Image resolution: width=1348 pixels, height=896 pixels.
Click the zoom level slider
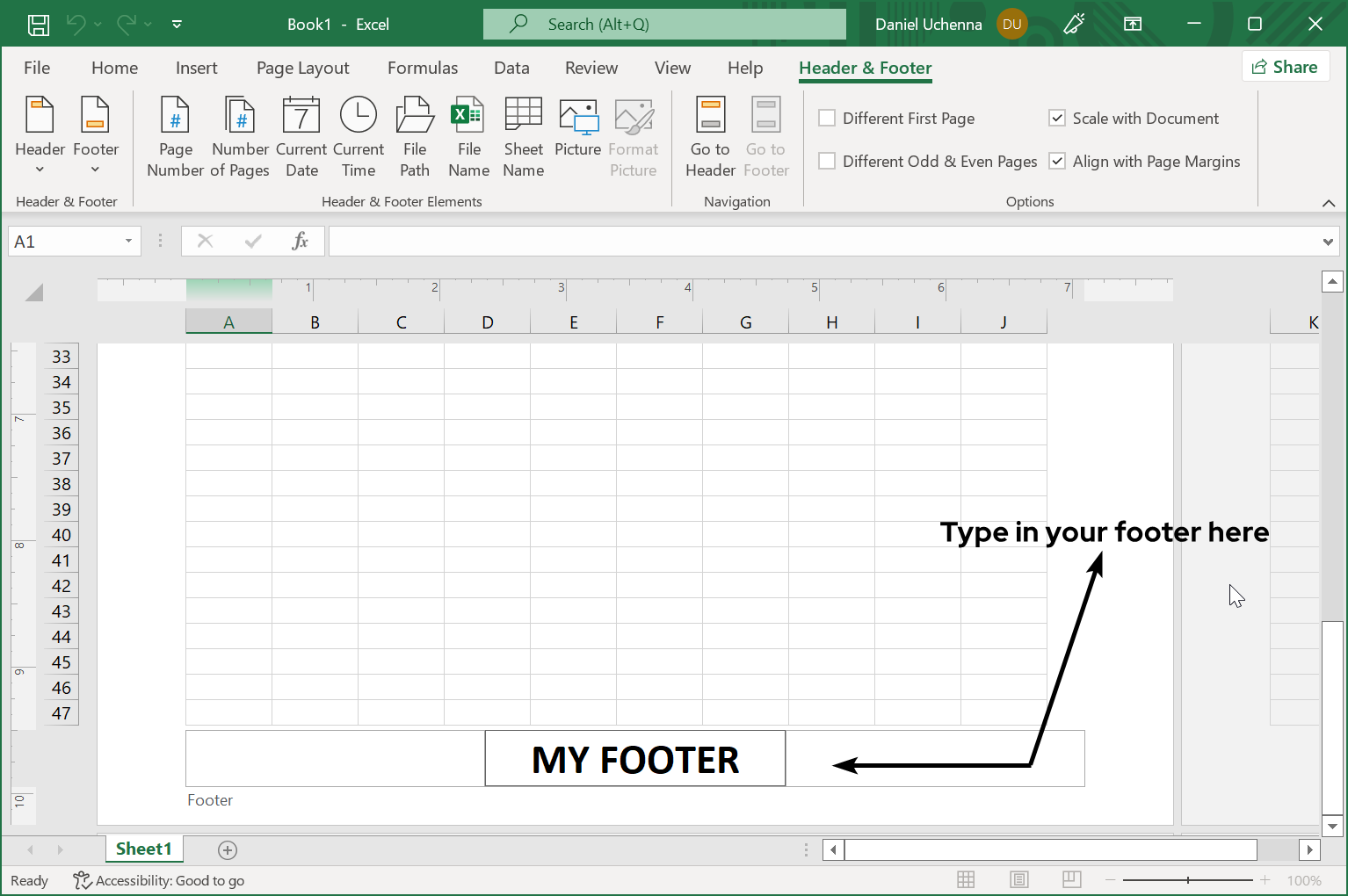point(1188,880)
